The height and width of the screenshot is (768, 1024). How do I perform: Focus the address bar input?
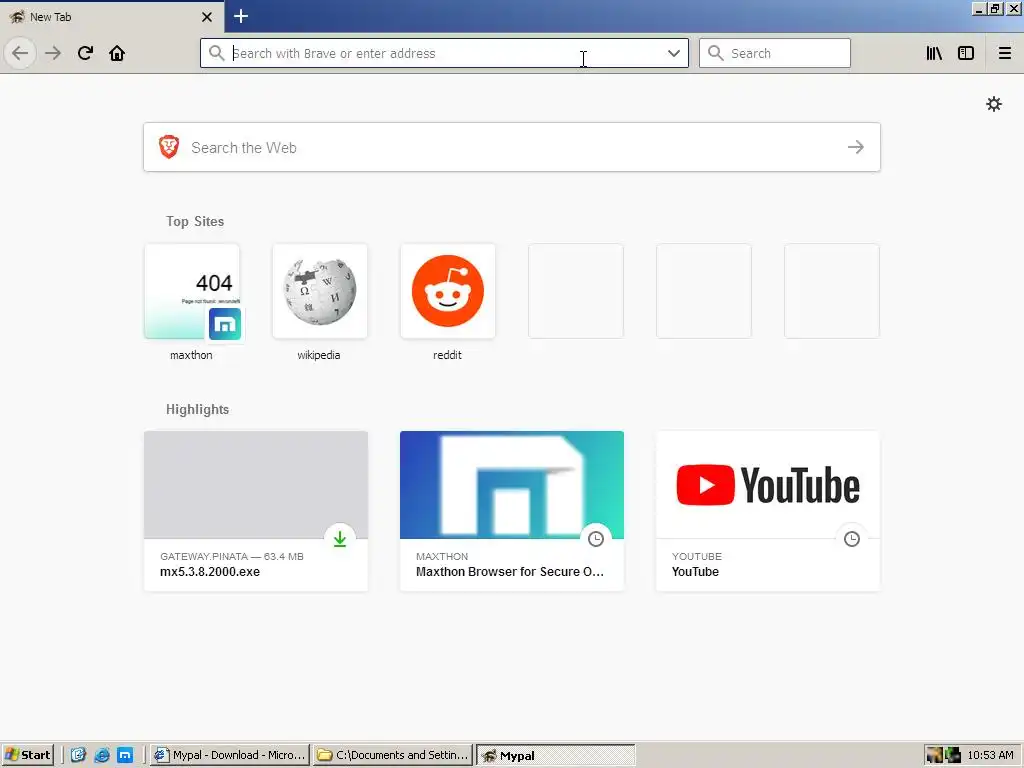(x=444, y=53)
